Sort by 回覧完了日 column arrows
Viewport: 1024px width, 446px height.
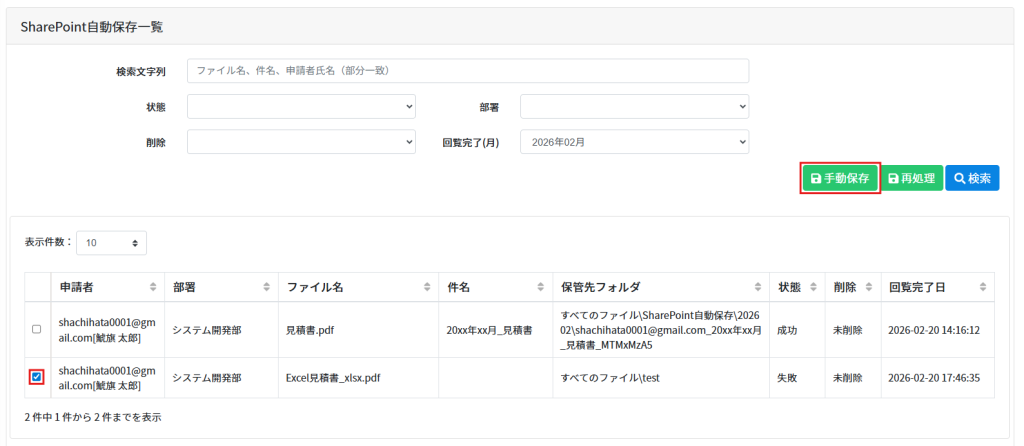983,287
